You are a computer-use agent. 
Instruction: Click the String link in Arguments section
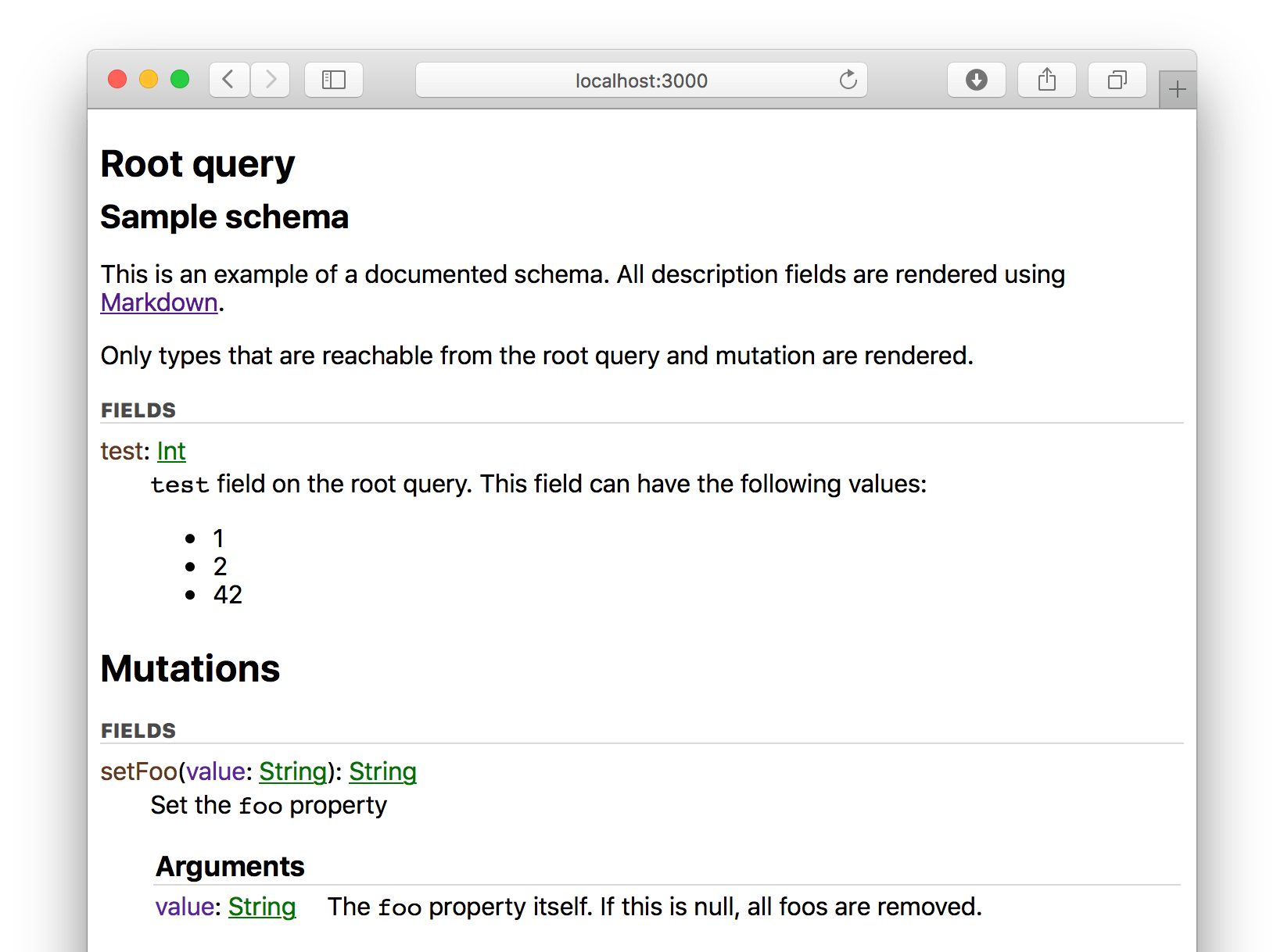[x=262, y=907]
